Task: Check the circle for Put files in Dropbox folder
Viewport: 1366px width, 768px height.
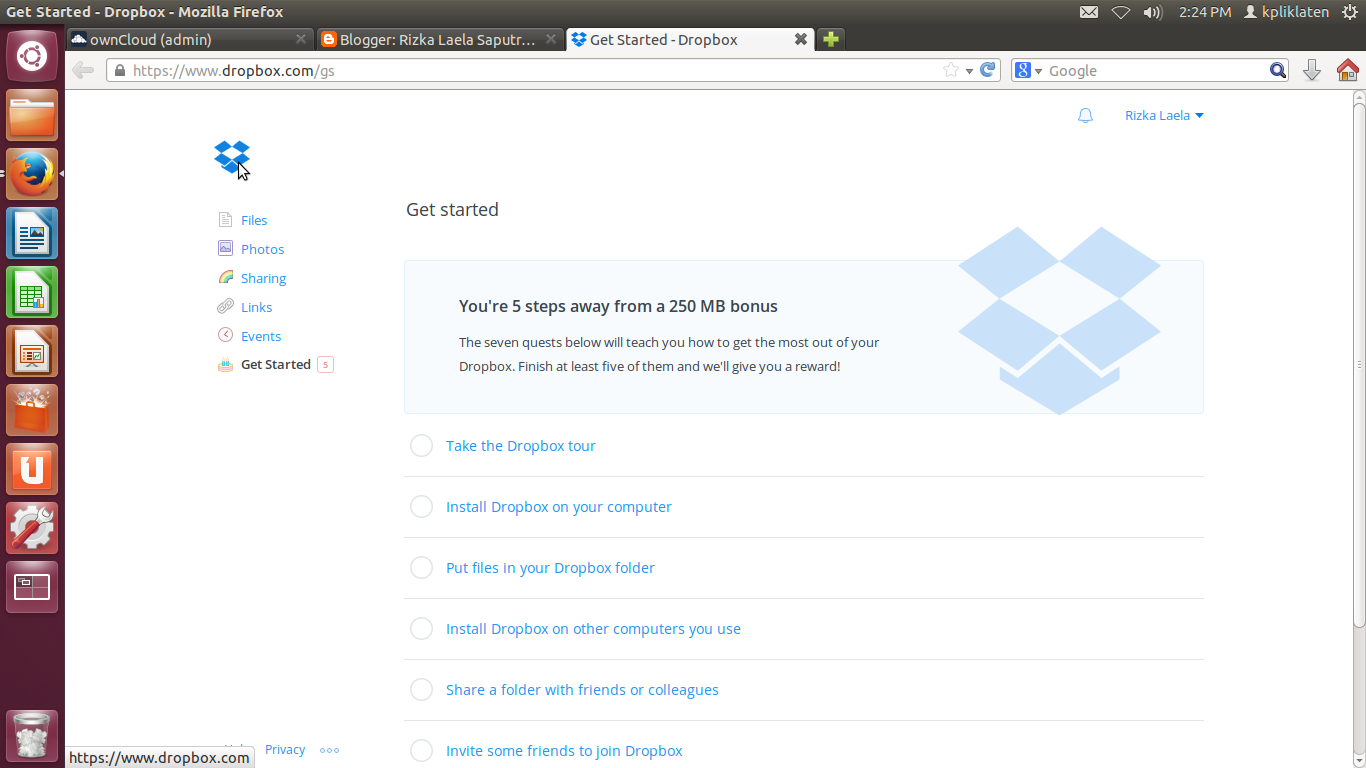Action: tap(421, 568)
